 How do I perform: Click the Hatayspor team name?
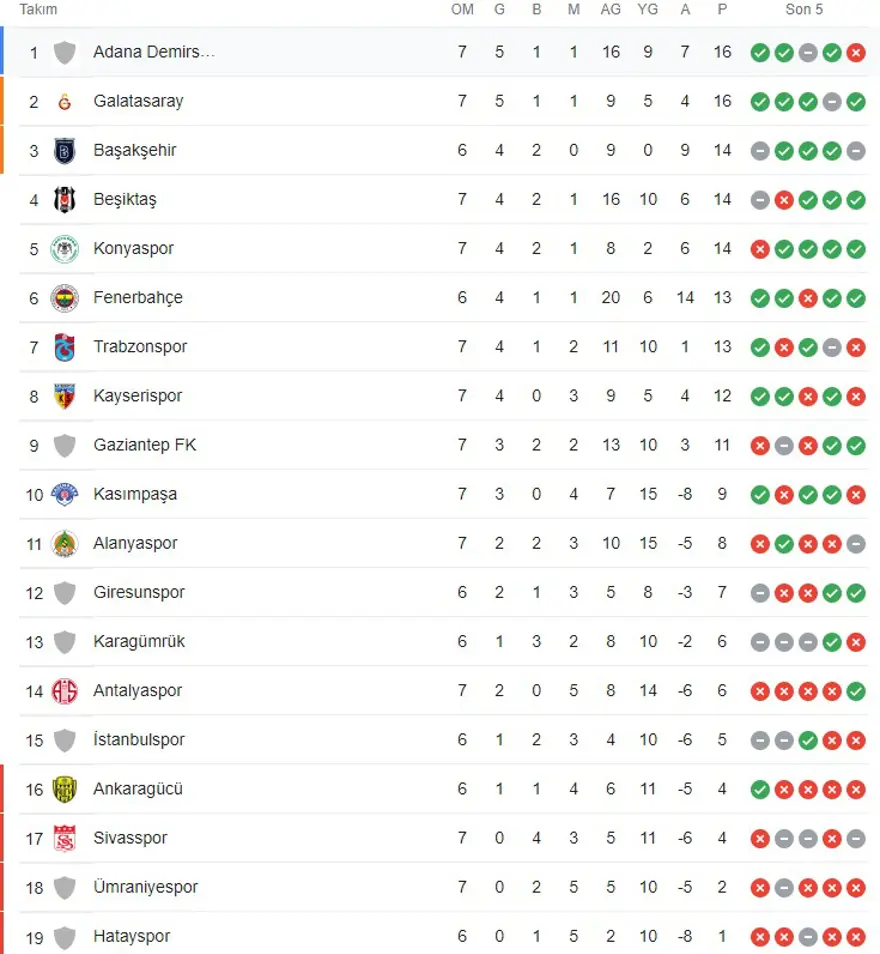click(x=131, y=936)
